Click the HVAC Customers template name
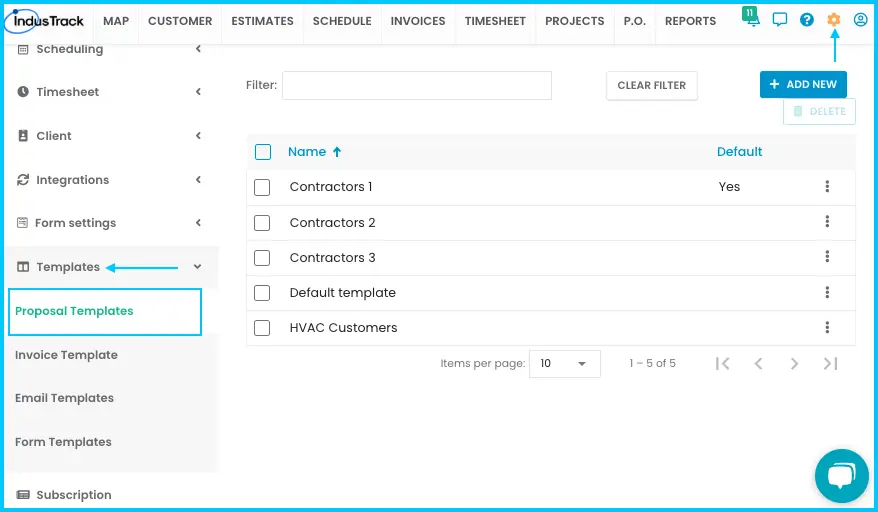The height and width of the screenshot is (512, 878). click(x=343, y=328)
